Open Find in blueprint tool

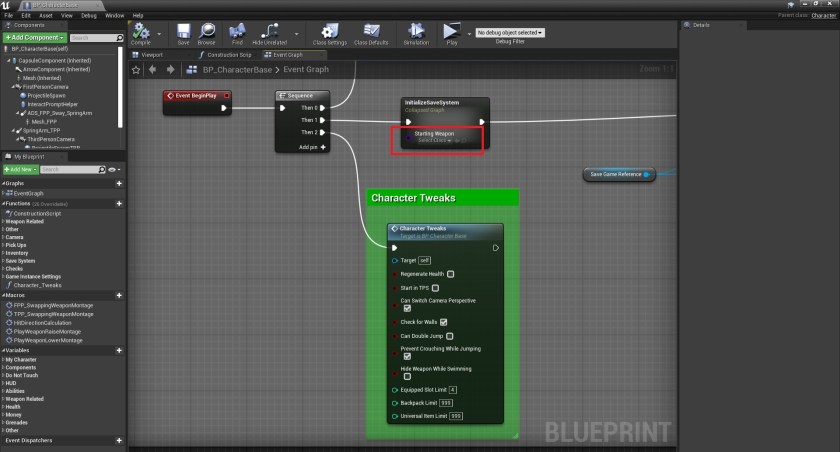coord(237,32)
